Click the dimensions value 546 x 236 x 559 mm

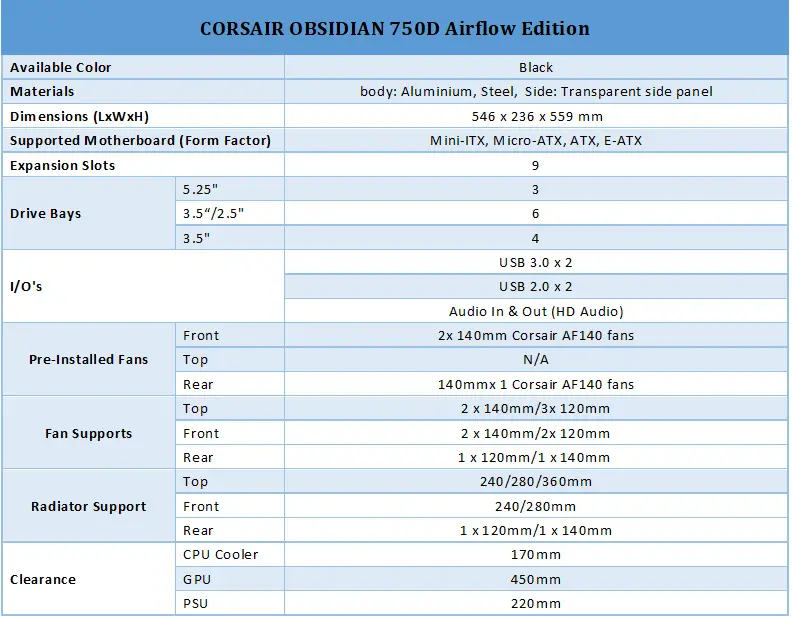tap(535, 116)
